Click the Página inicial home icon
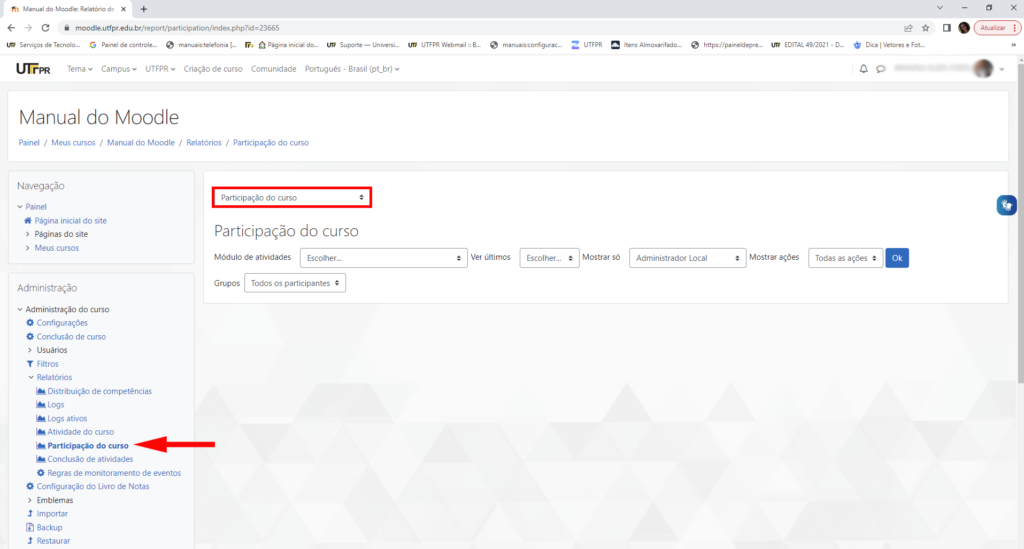The height and width of the screenshot is (549, 1024). tap(27, 221)
